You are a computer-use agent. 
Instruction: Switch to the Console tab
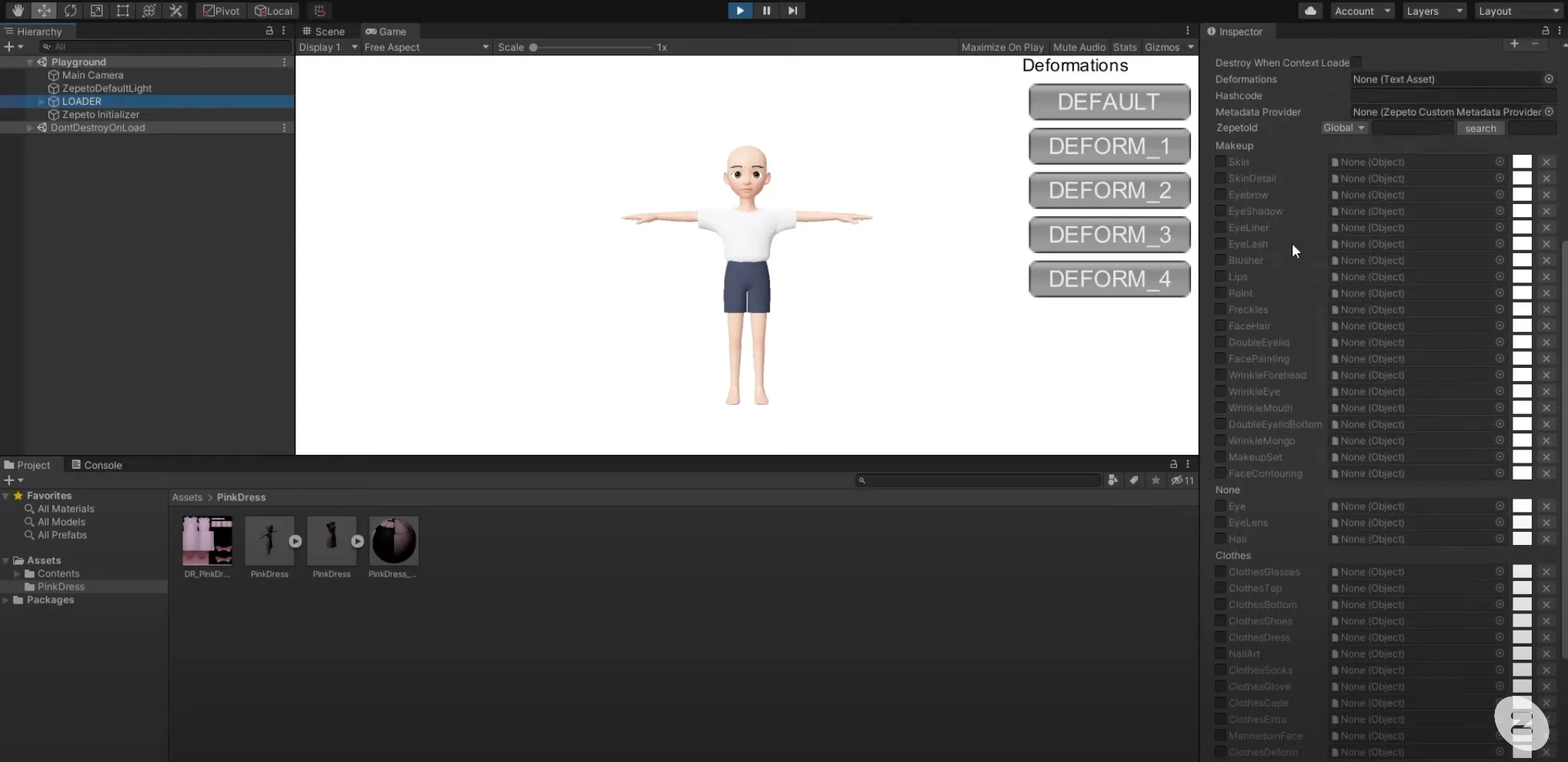pyautogui.click(x=97, y=465)
